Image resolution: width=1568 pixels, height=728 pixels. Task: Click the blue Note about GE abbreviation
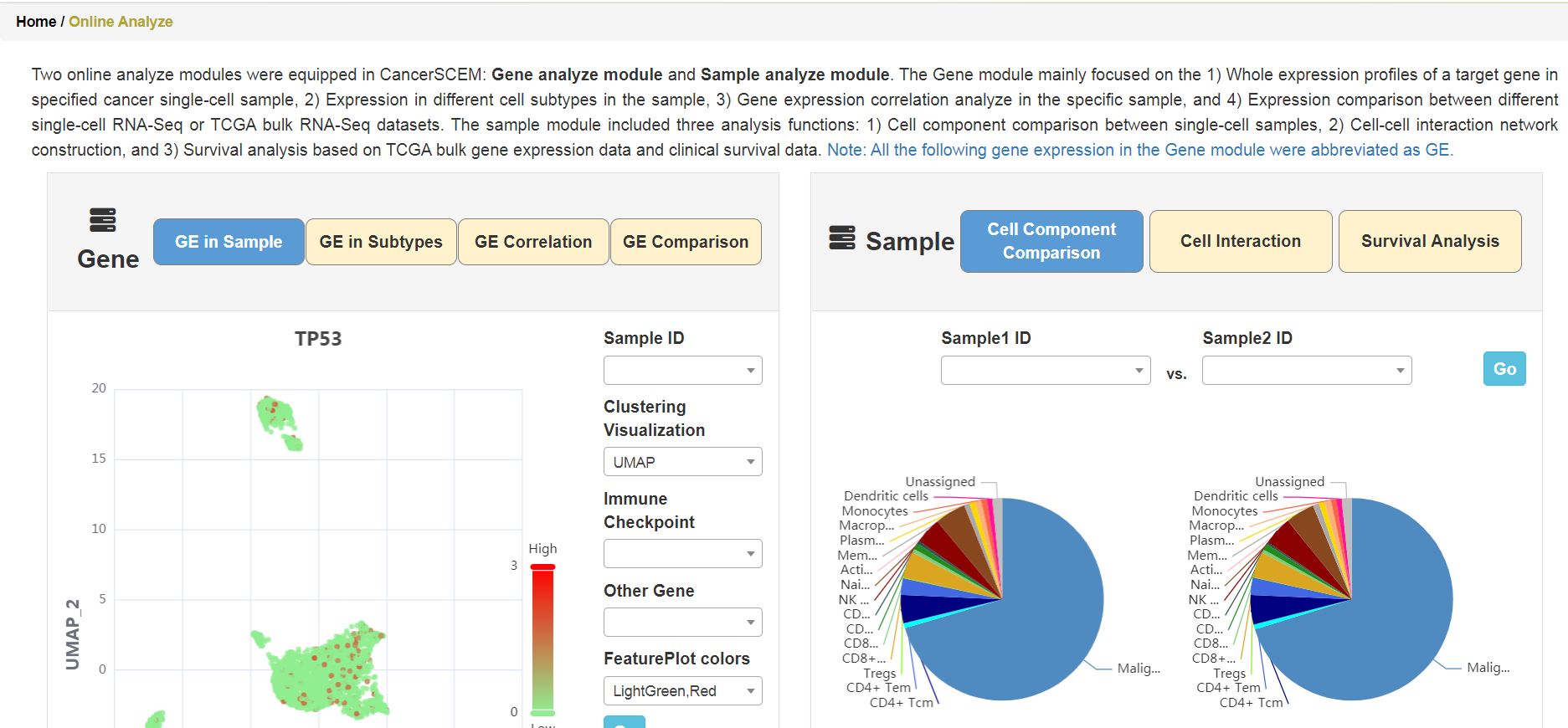coord(1140,150)
